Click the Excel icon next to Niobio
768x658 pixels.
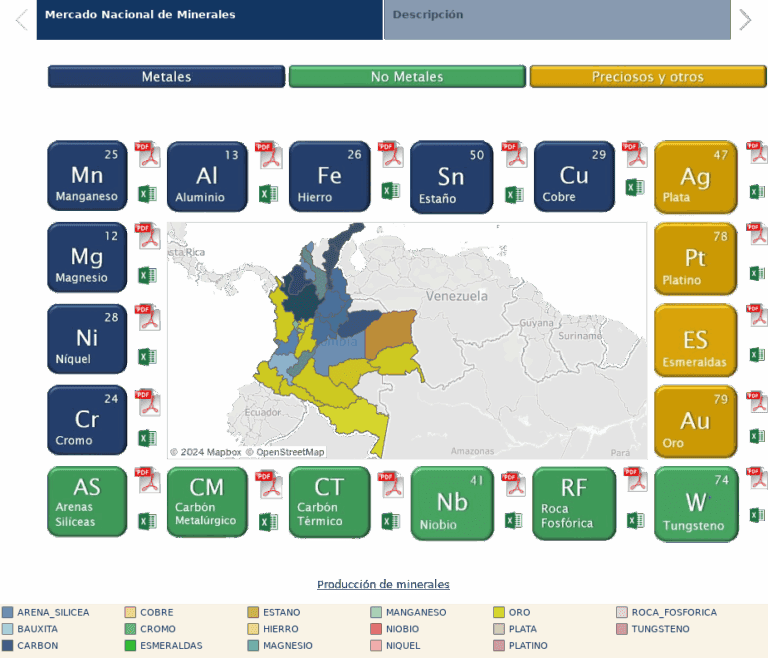point(513,520)
